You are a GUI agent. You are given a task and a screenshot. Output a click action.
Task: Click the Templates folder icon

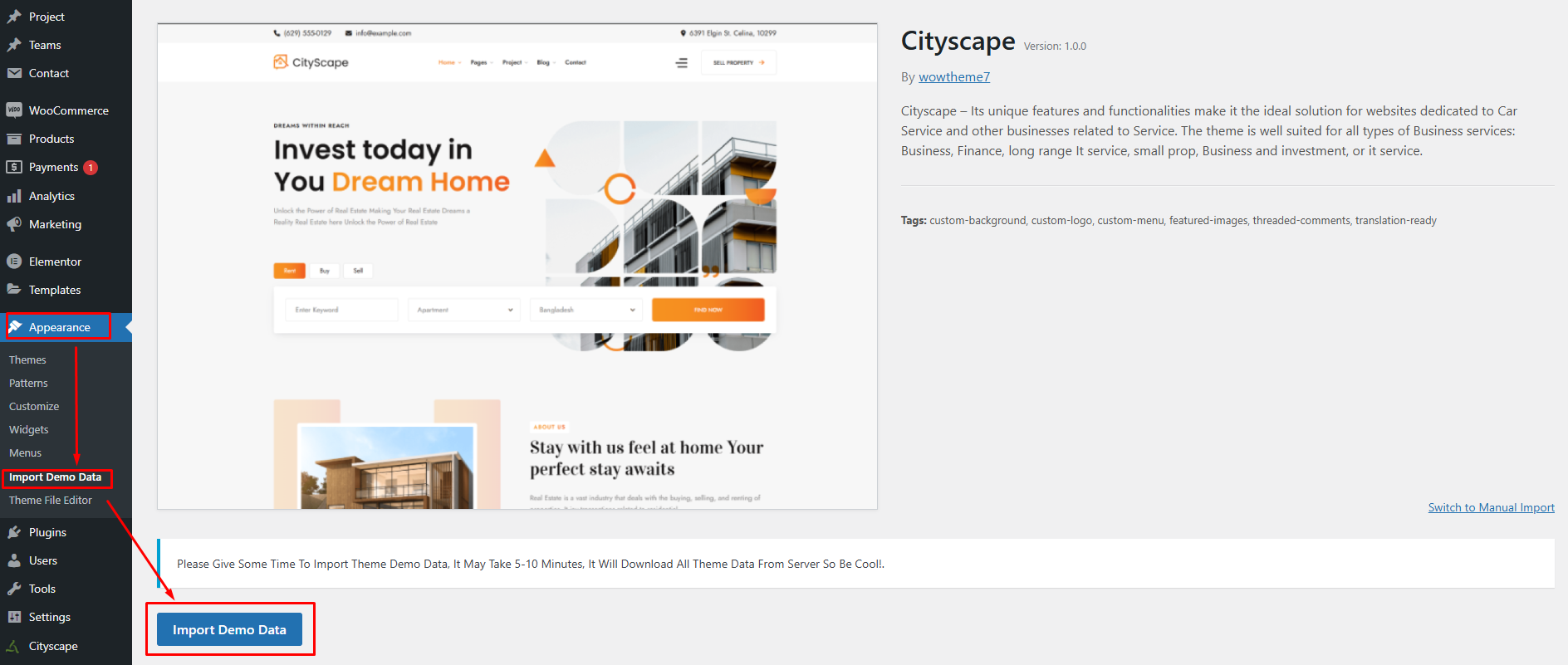tap(14, 290)
